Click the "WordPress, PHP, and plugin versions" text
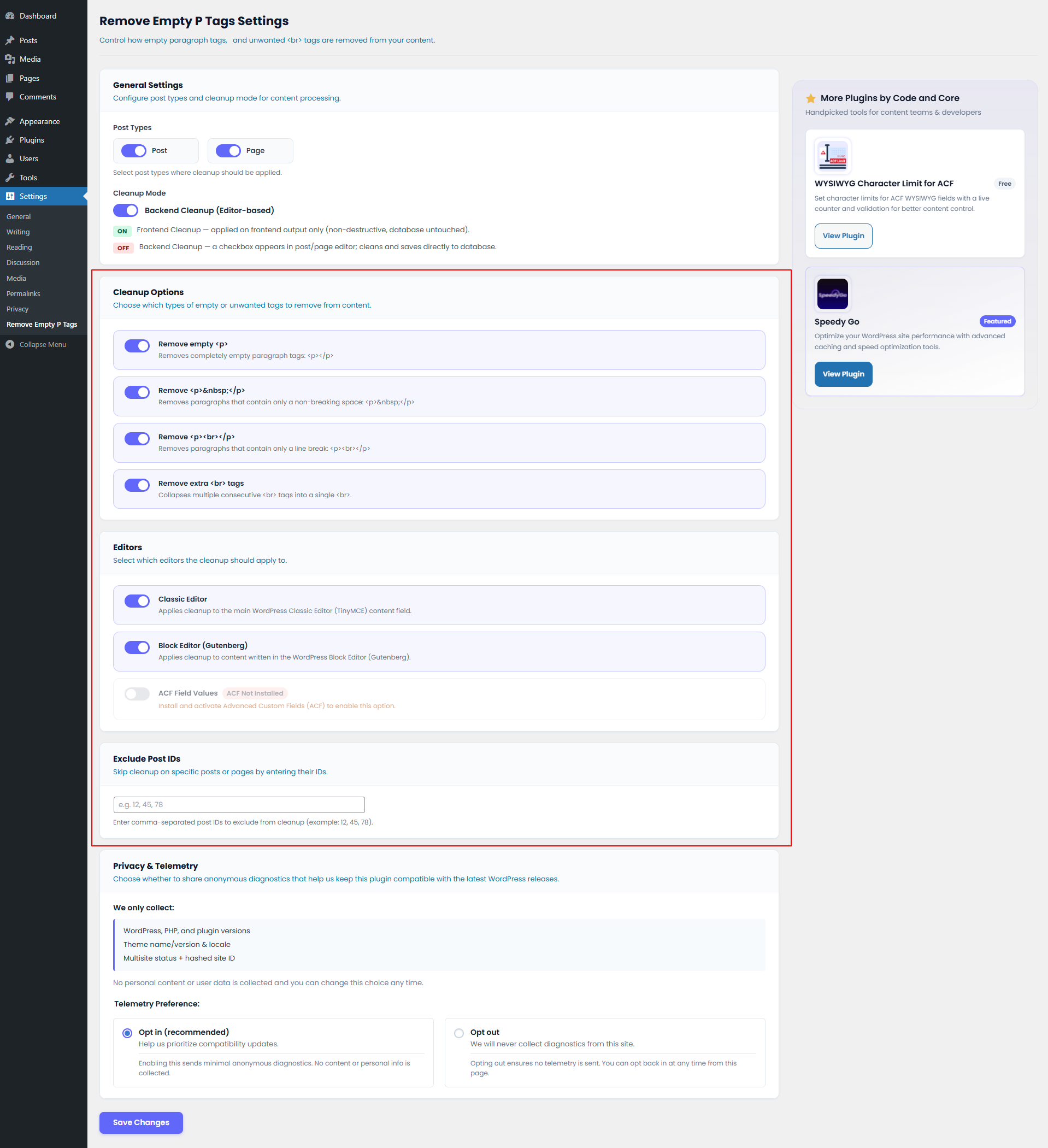The width and height of the screenshot is (1048, 1148). [x=186, y=931]
